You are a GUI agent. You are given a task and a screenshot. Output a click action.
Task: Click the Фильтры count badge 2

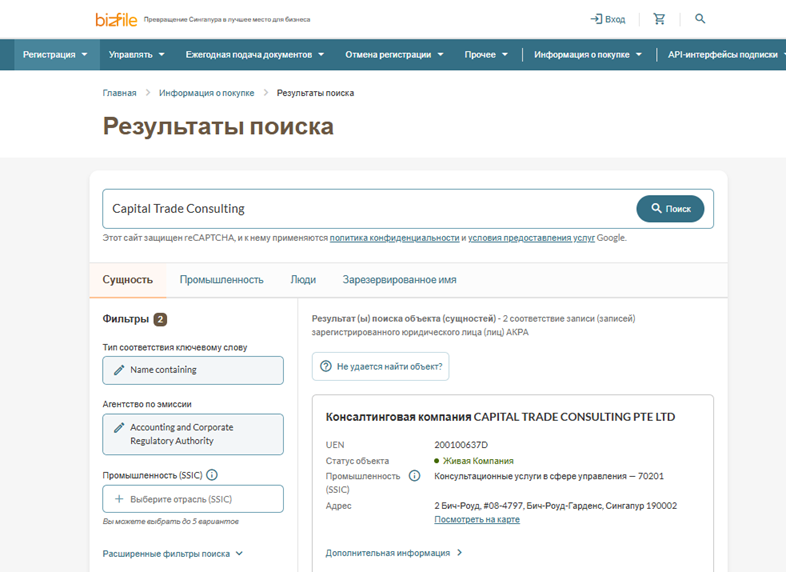160,319
